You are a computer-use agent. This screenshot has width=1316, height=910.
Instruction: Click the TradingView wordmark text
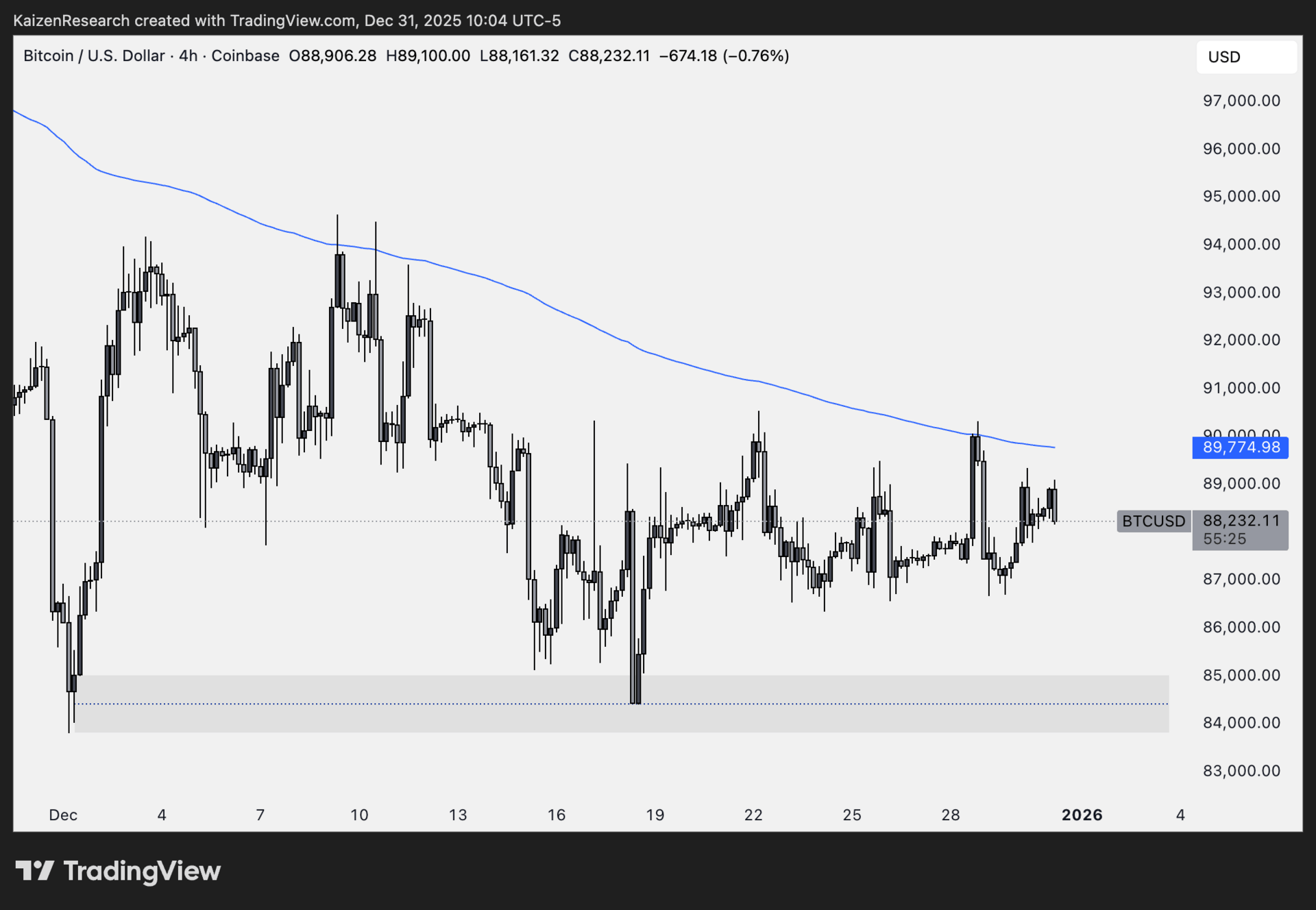pos(142,871)
